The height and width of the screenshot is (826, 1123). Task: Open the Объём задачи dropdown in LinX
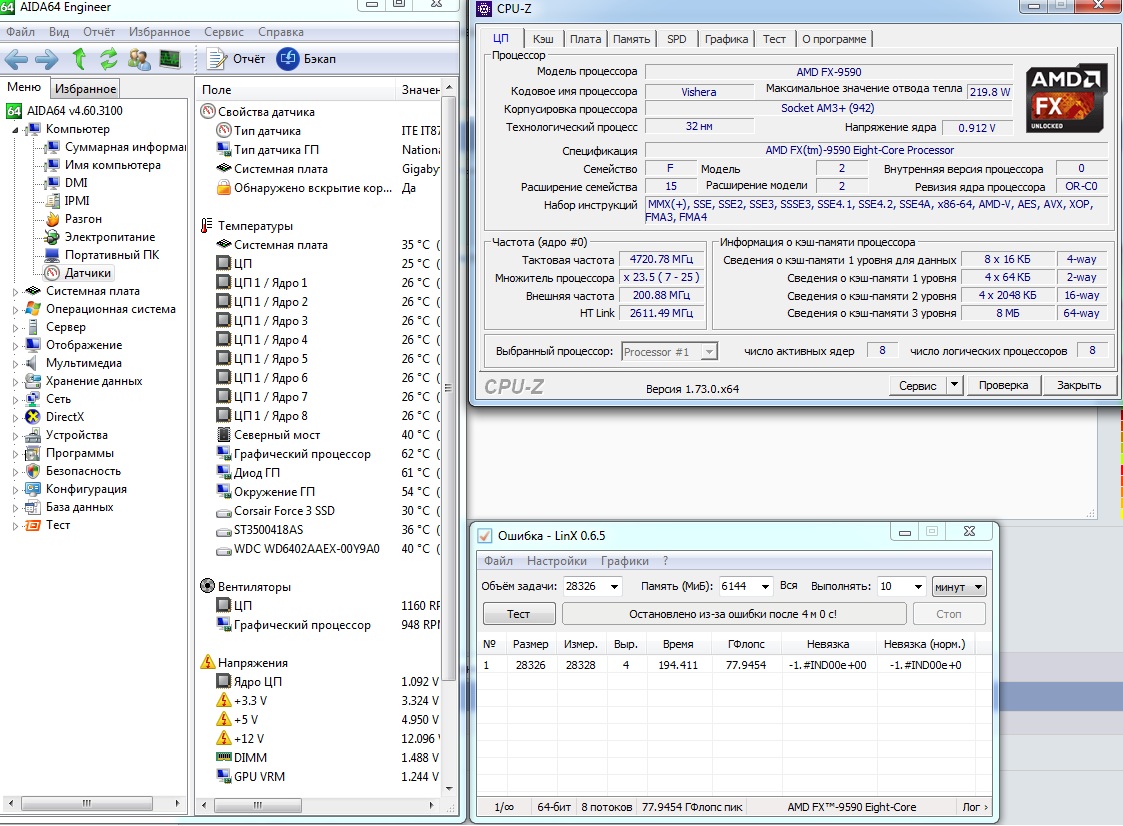tap(614, 587)
